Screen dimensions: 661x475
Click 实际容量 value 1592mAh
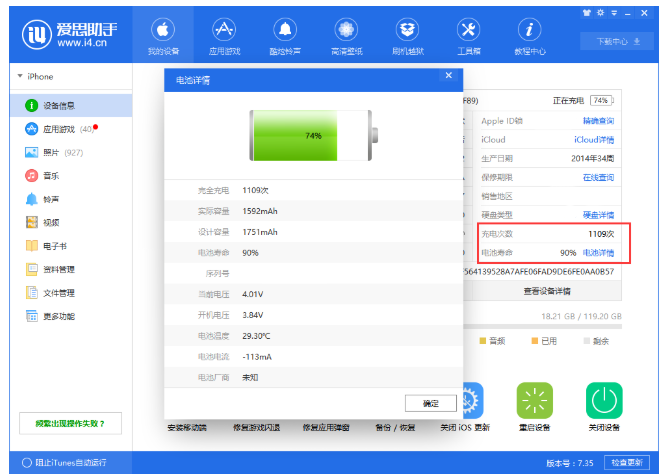click(260, 211)
